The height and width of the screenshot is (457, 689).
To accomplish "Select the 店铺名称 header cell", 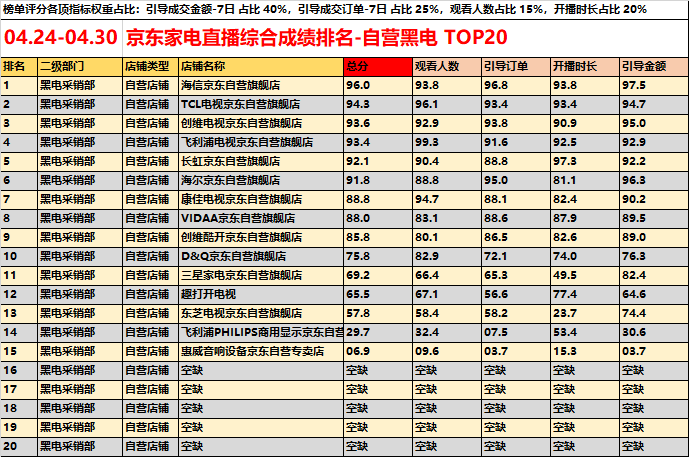I will 261,66.
